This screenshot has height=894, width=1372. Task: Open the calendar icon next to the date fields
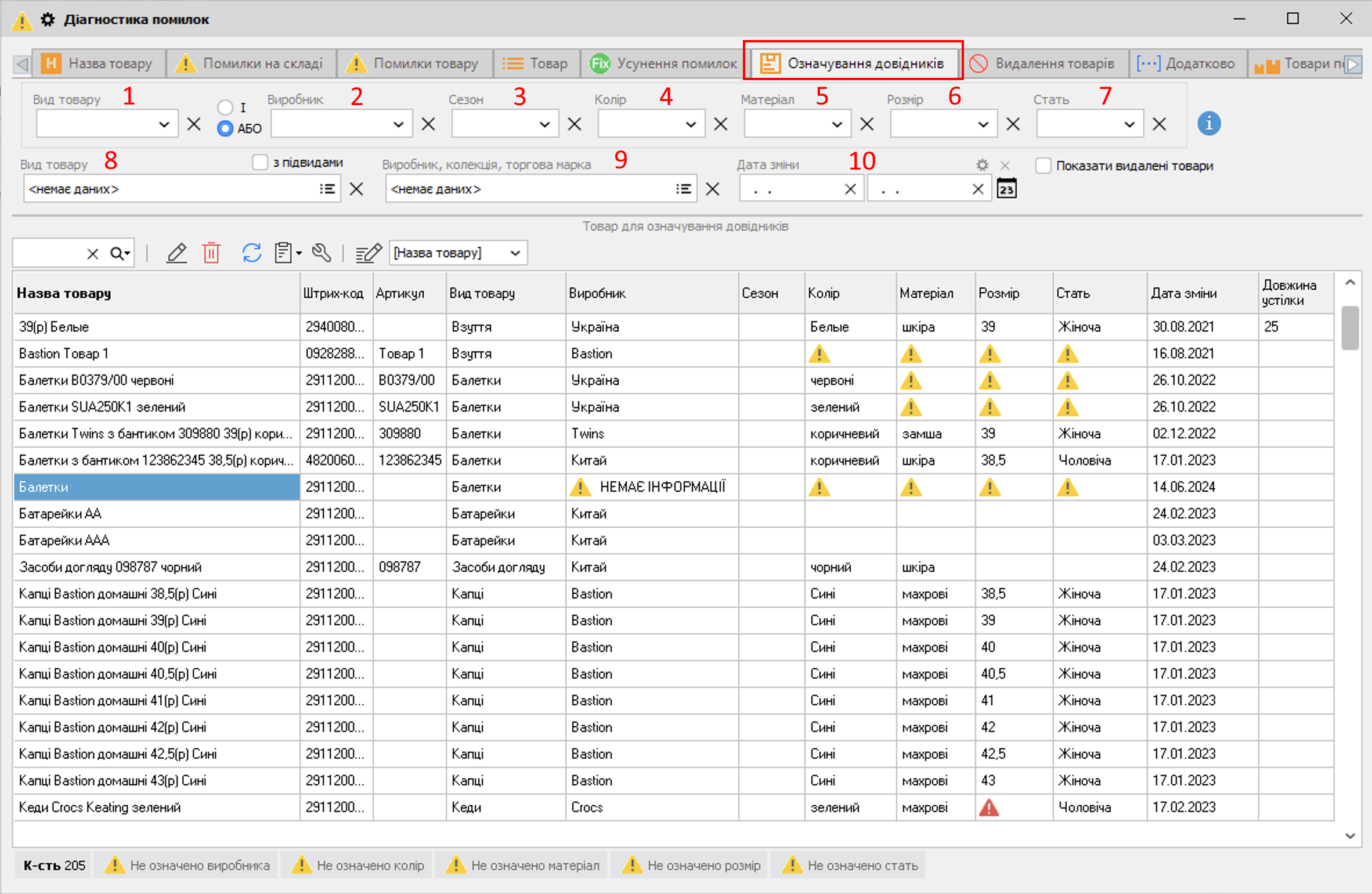click(1007, 189)
